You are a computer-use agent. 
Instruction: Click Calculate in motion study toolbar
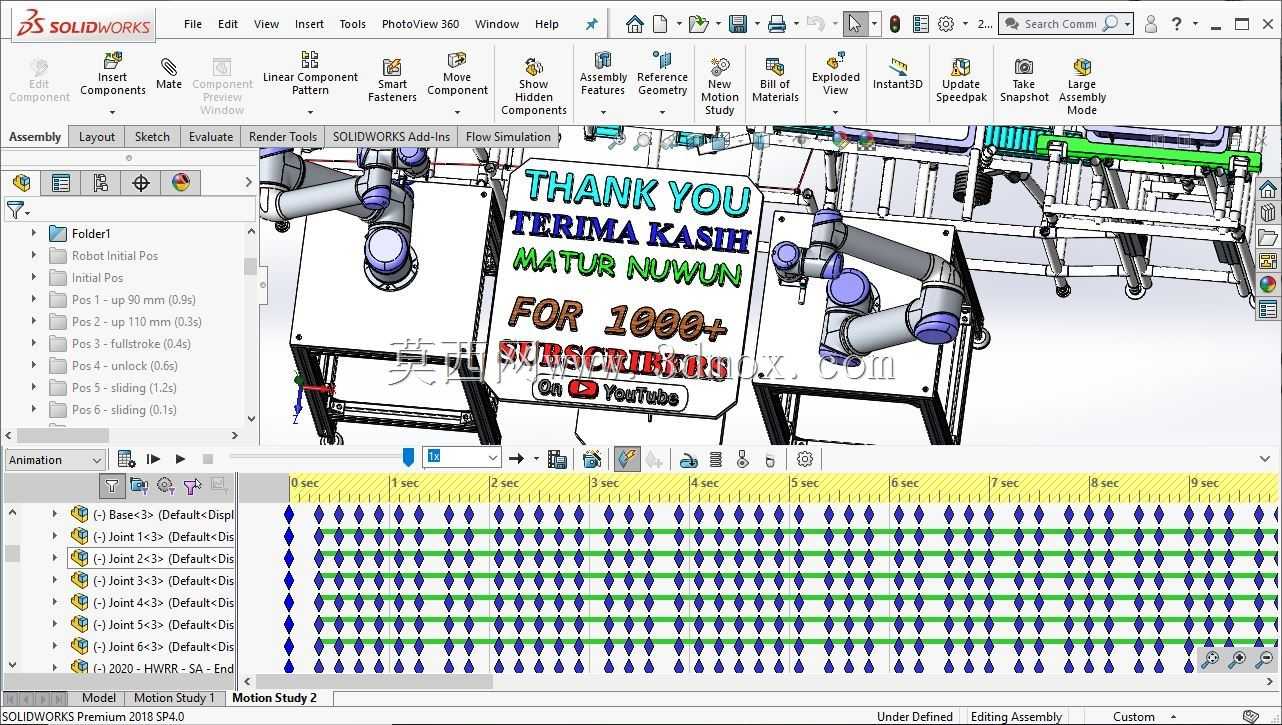(x=126, y=459)
